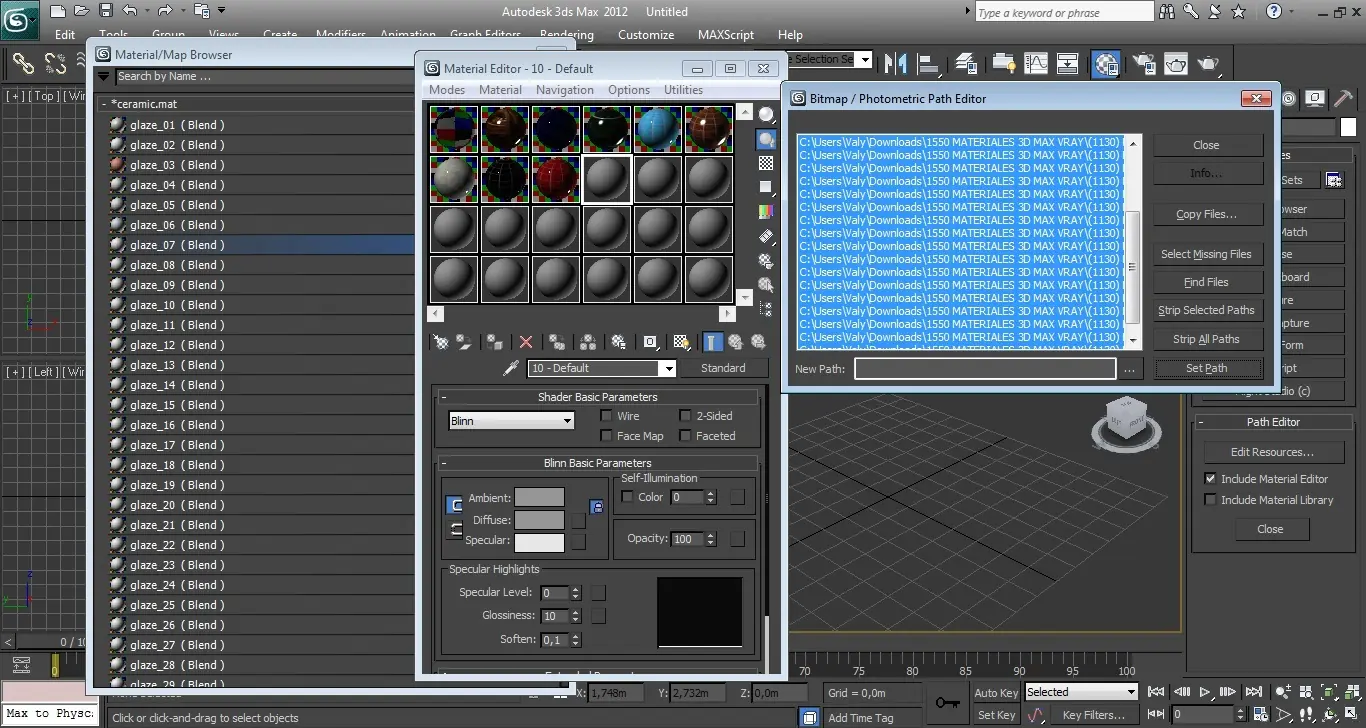
Task: Click the Material ID Channel icon
Action: 650,342
